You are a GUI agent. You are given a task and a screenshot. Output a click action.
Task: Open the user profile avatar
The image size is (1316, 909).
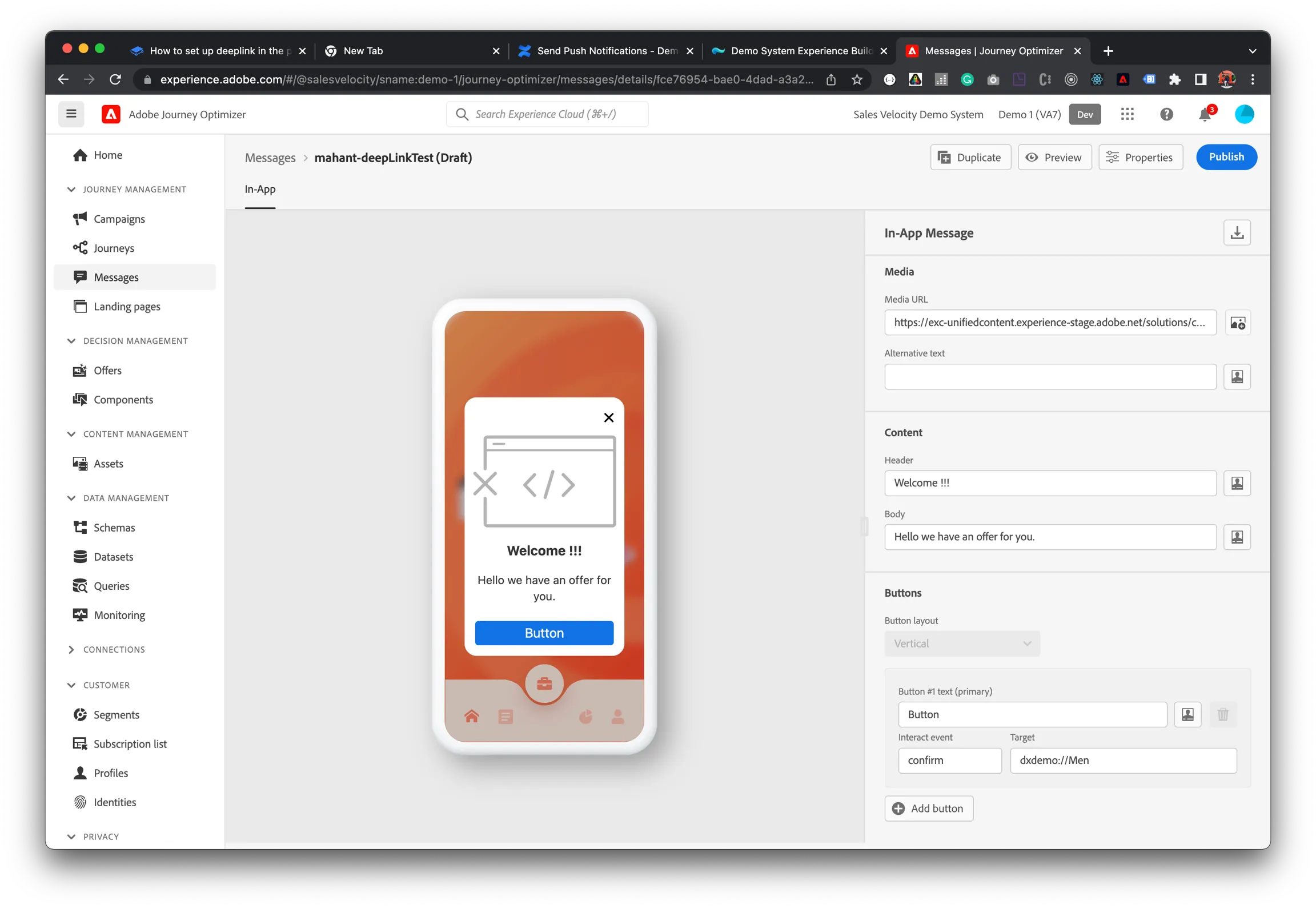(x=1244, y=114)
